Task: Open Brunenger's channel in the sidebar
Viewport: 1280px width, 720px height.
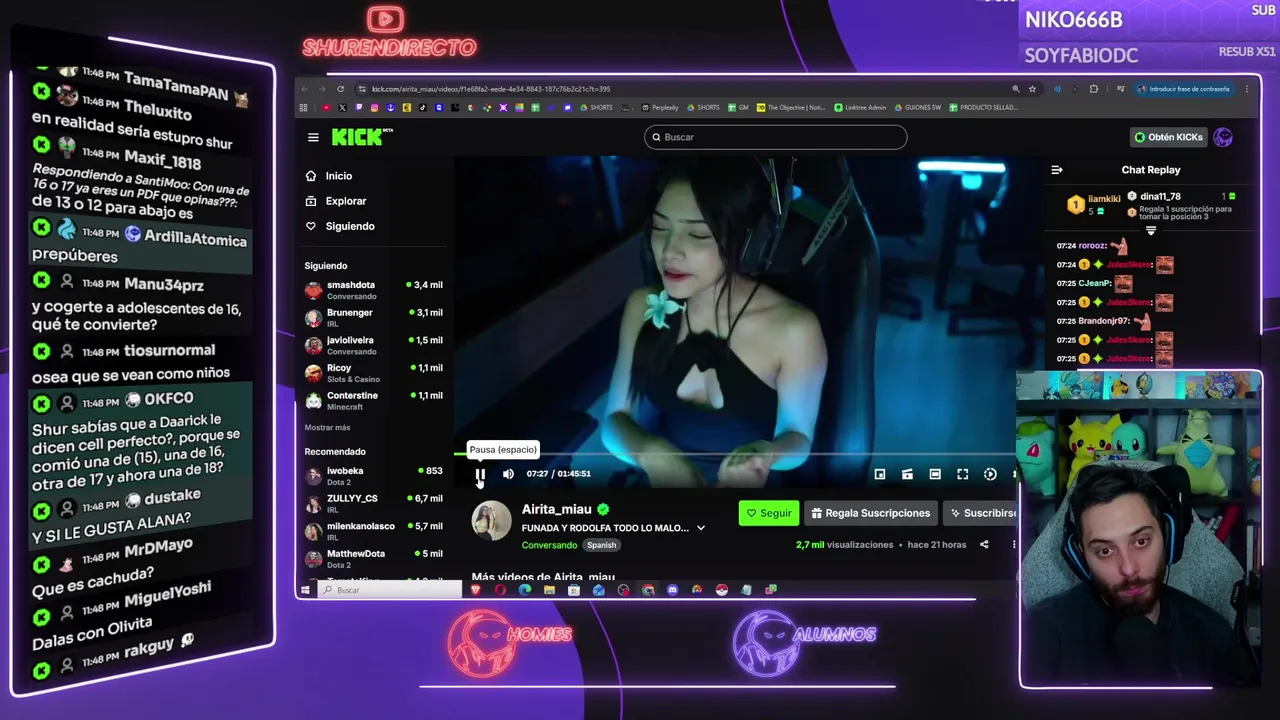Action: (x=374, y=317)
